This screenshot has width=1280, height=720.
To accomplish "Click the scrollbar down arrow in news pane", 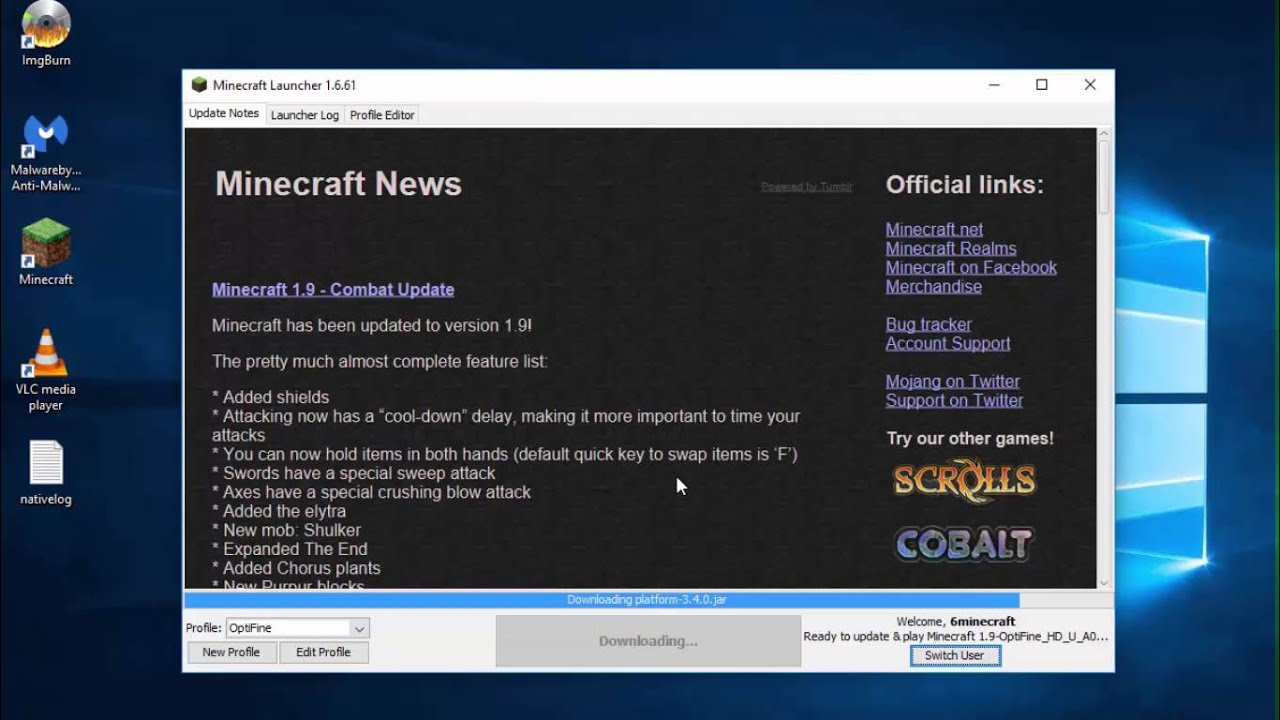I will tap(1104, 583).
